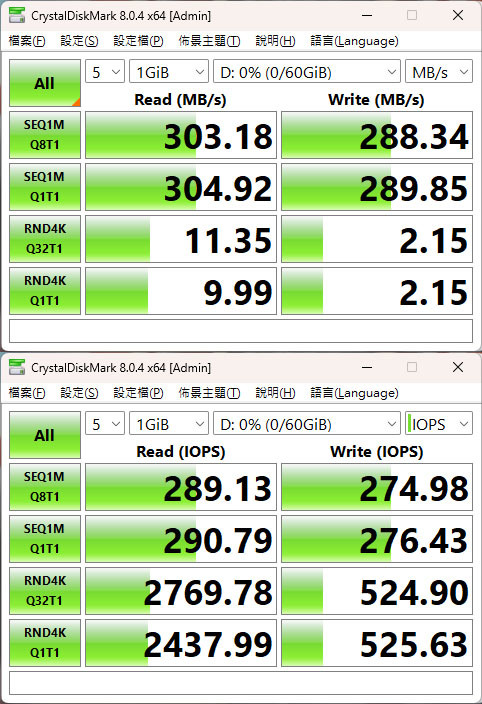
Task: Open 佈景主題(T) menu in bottom window
Action: click(x=209, y=393)
